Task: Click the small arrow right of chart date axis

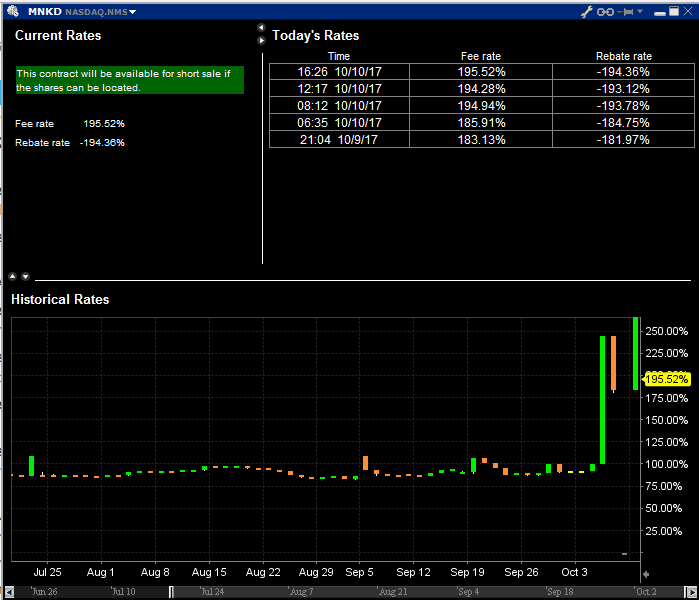Action: [646, 574]
